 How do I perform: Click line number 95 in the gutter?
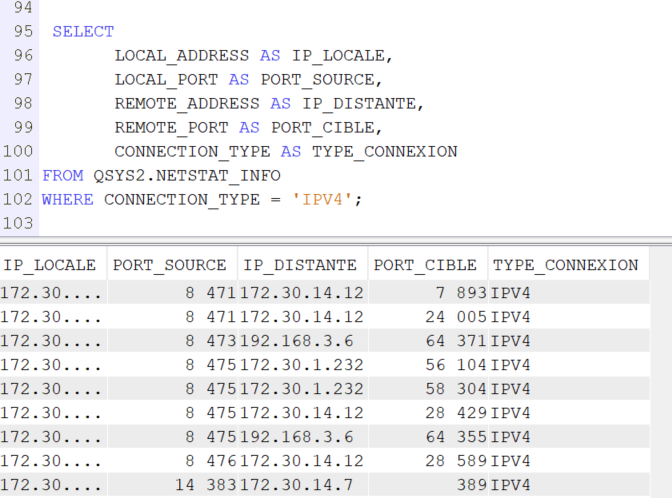tap(23, 31)
